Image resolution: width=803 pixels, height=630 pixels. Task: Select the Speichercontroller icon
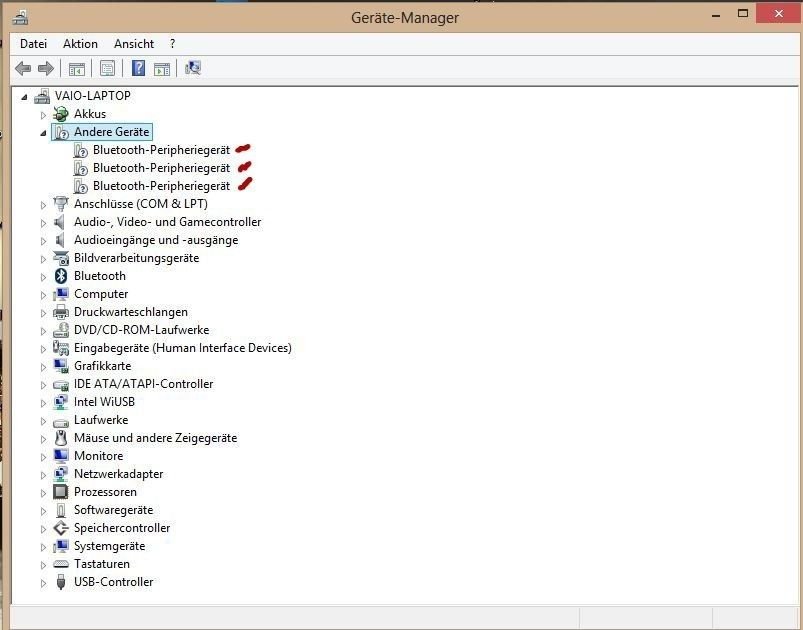[61, 528]
